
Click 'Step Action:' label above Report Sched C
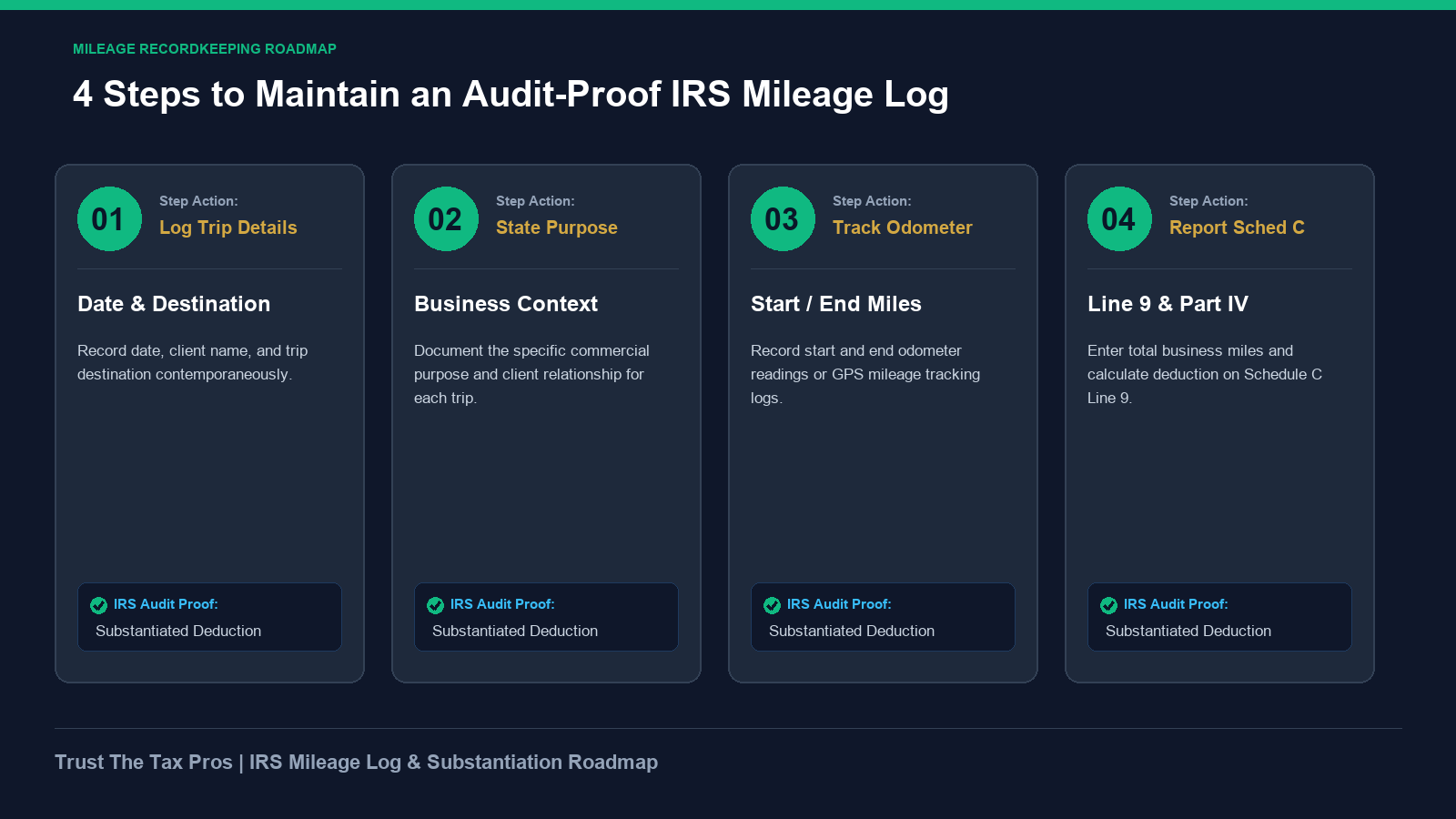tap(1208, 201)
